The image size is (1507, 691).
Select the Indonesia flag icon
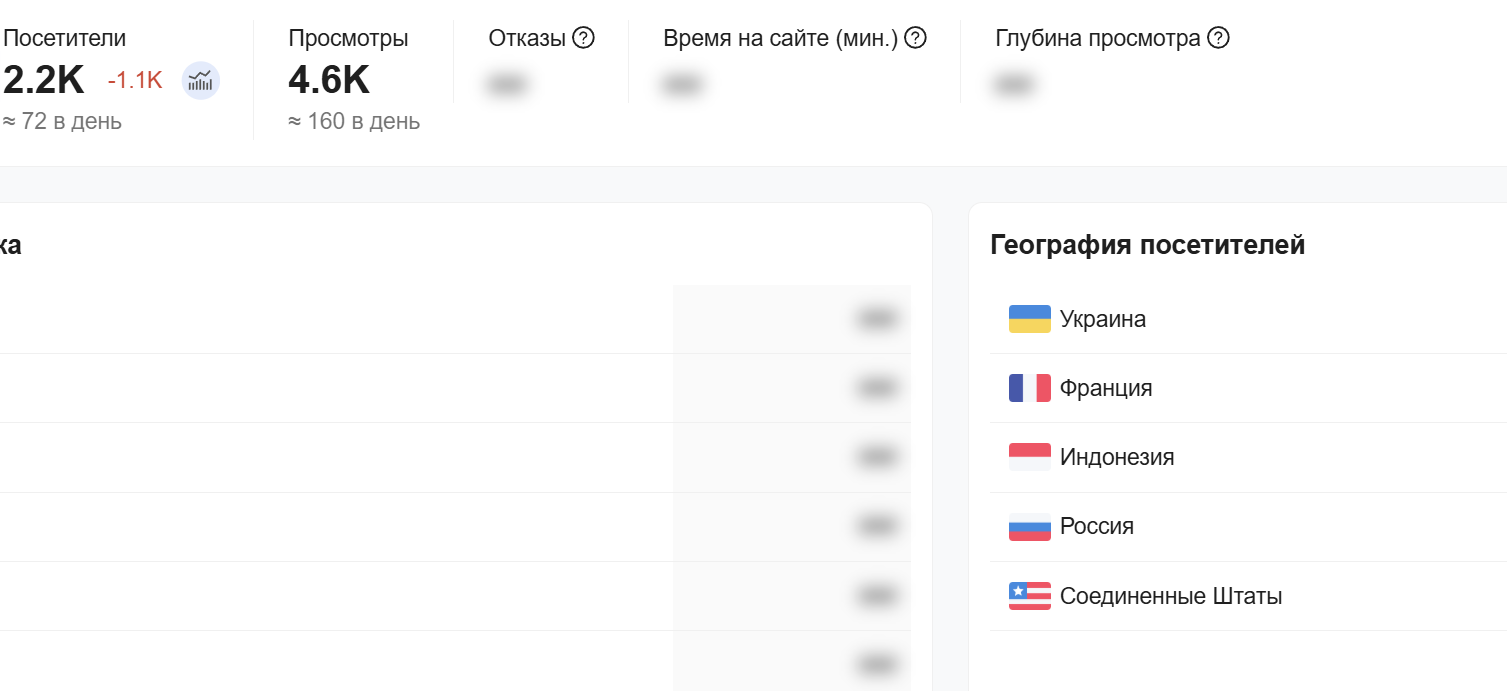(1029, 456)
